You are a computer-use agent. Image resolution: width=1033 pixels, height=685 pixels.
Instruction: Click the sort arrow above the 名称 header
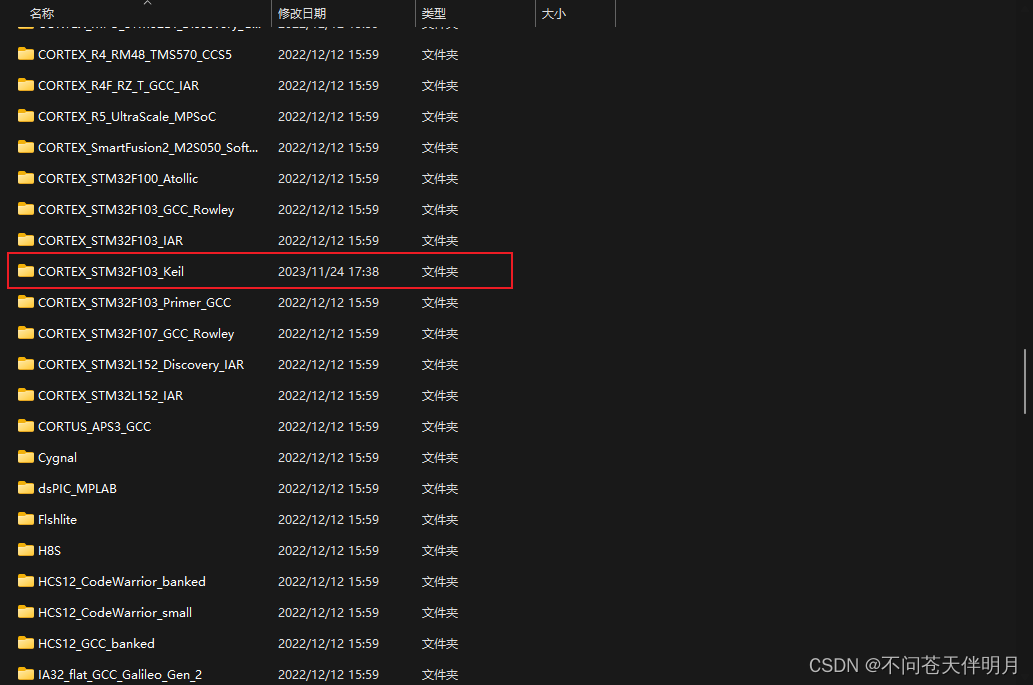click(148, 3)
